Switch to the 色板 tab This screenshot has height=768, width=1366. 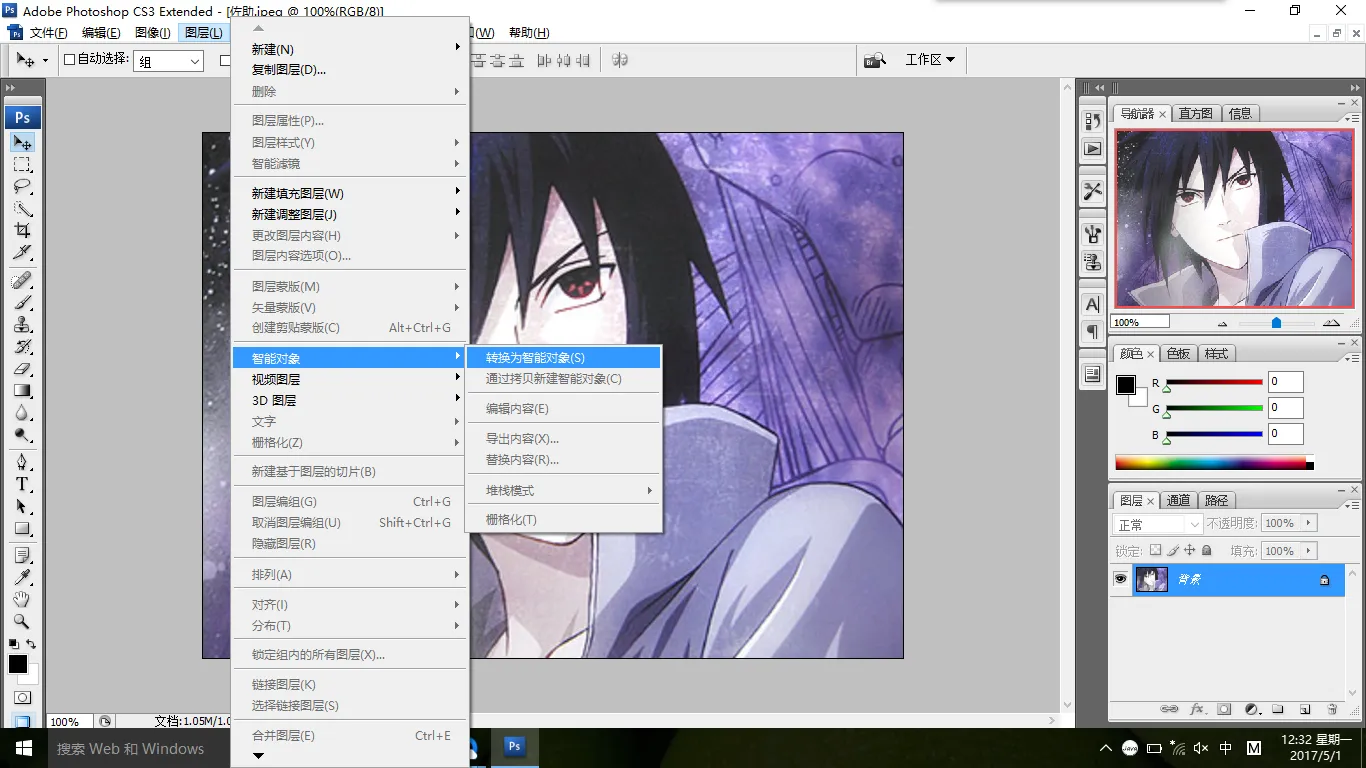pos(1178,354)
